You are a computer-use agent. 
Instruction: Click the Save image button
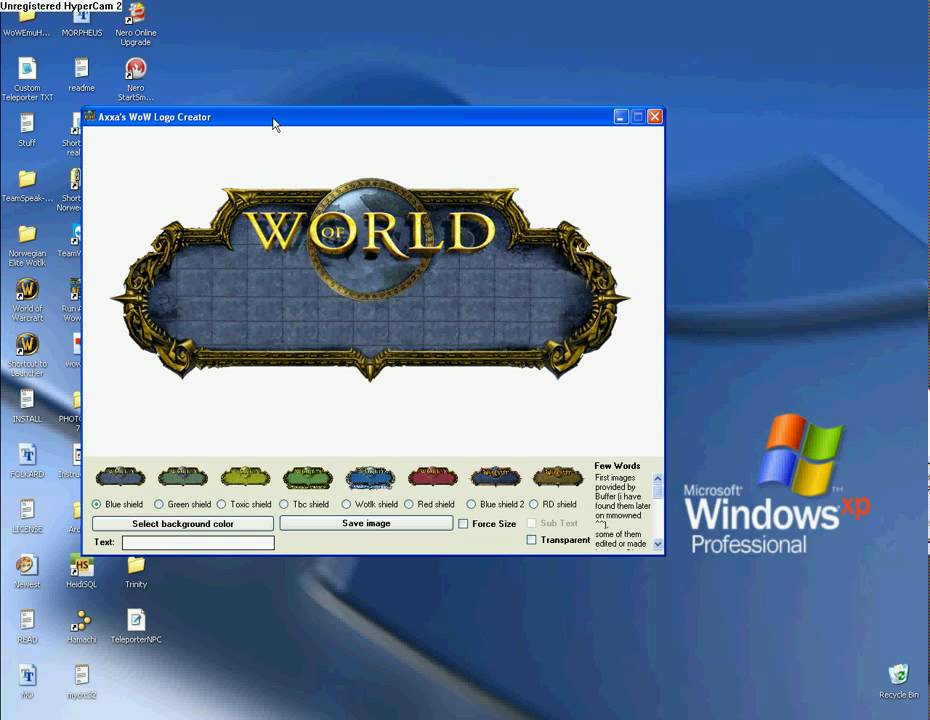coord(366,523)
